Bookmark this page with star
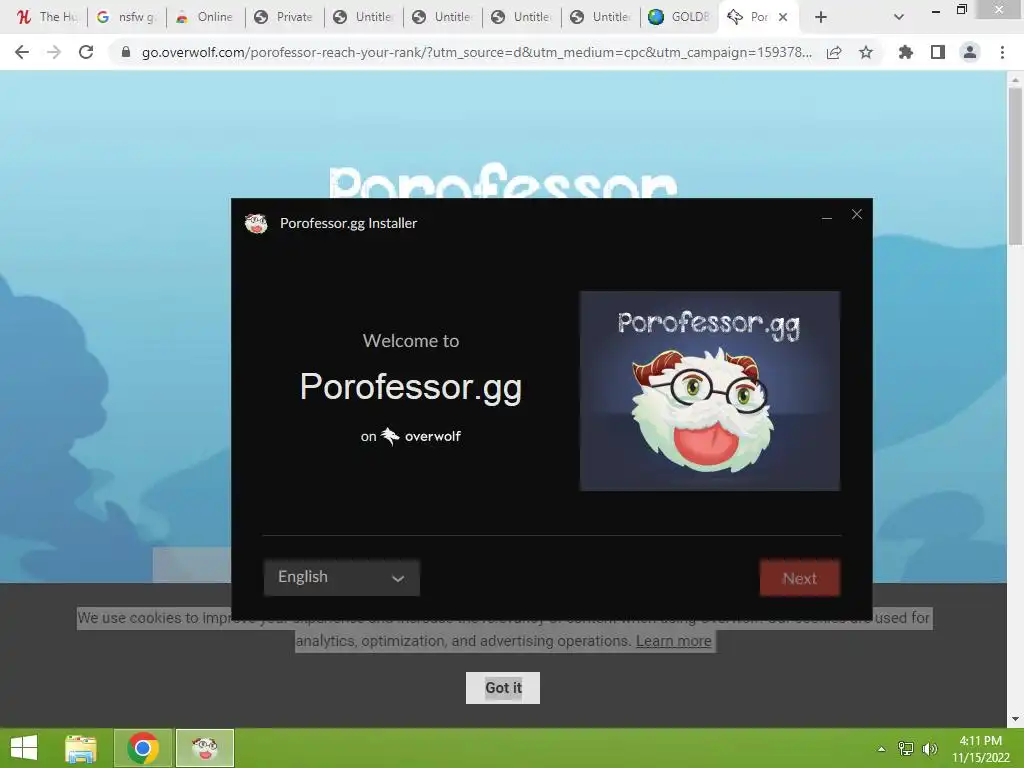The width and height of the screenshot is (1024, 768). pos(866,52)
